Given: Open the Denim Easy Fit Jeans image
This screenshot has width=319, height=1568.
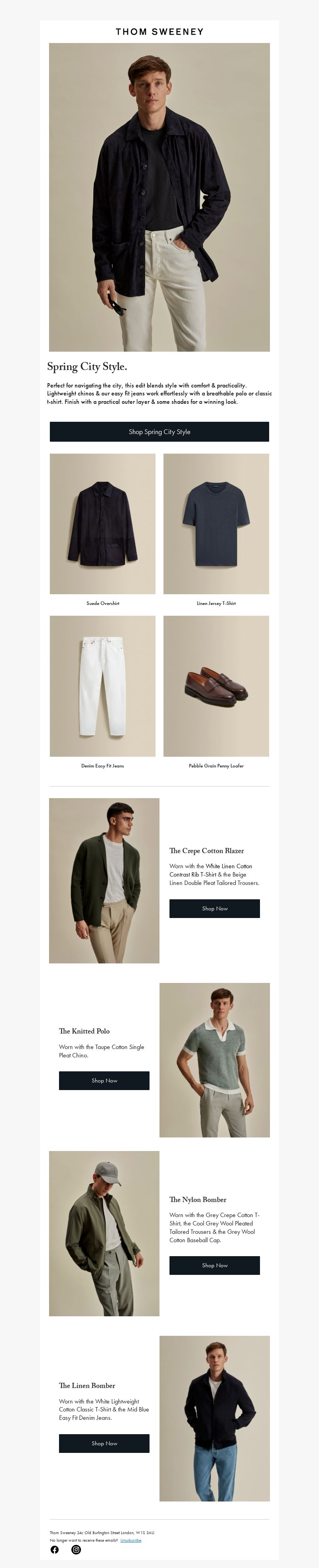Looking at the screenshot, I should [x=102, y=686].
